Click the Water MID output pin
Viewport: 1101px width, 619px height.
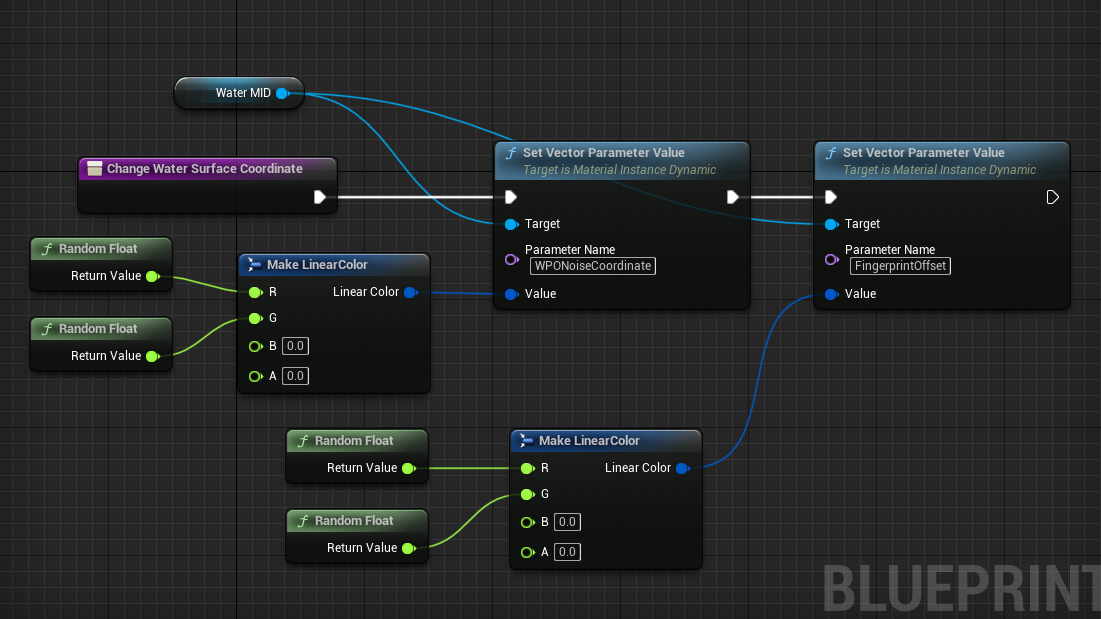pyautogui.click(x=282, y=93)
